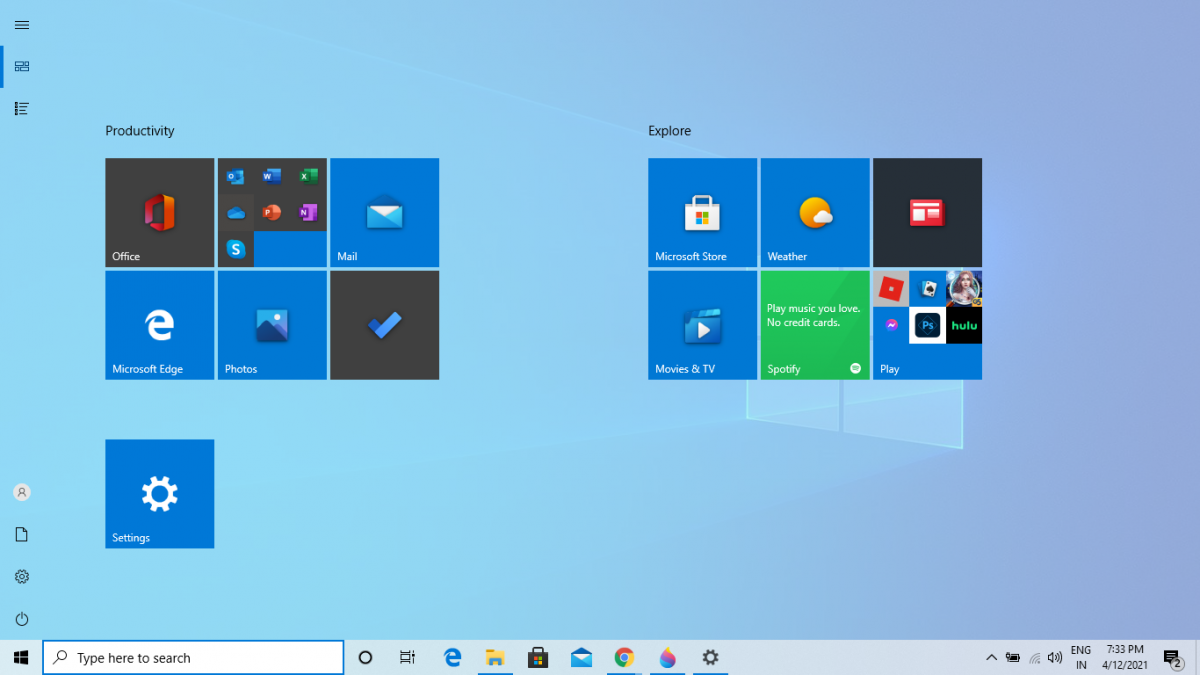The height and width of the screenshot is (675, 1200).
Task: Open Microsoft Edge tile
Action: click(x=159, y=325)
